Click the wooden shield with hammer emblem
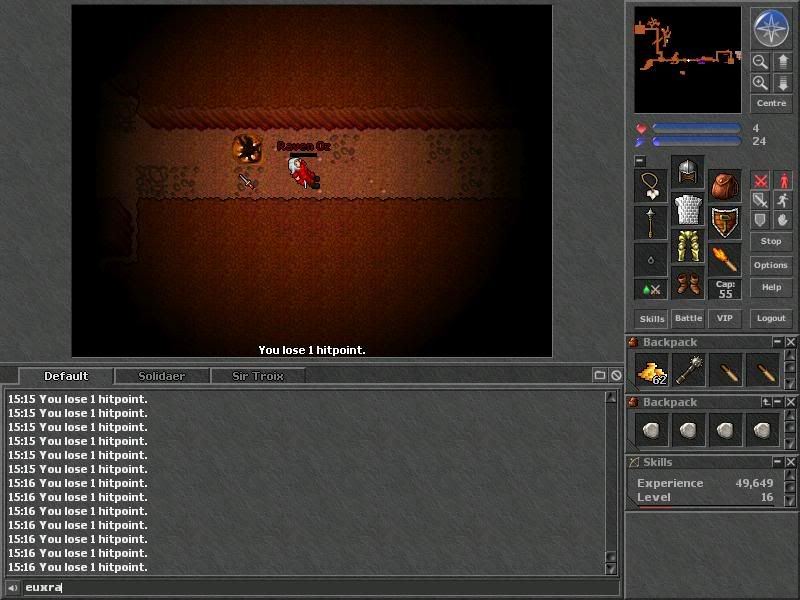 pyautogui.click(x=724, y=223)
